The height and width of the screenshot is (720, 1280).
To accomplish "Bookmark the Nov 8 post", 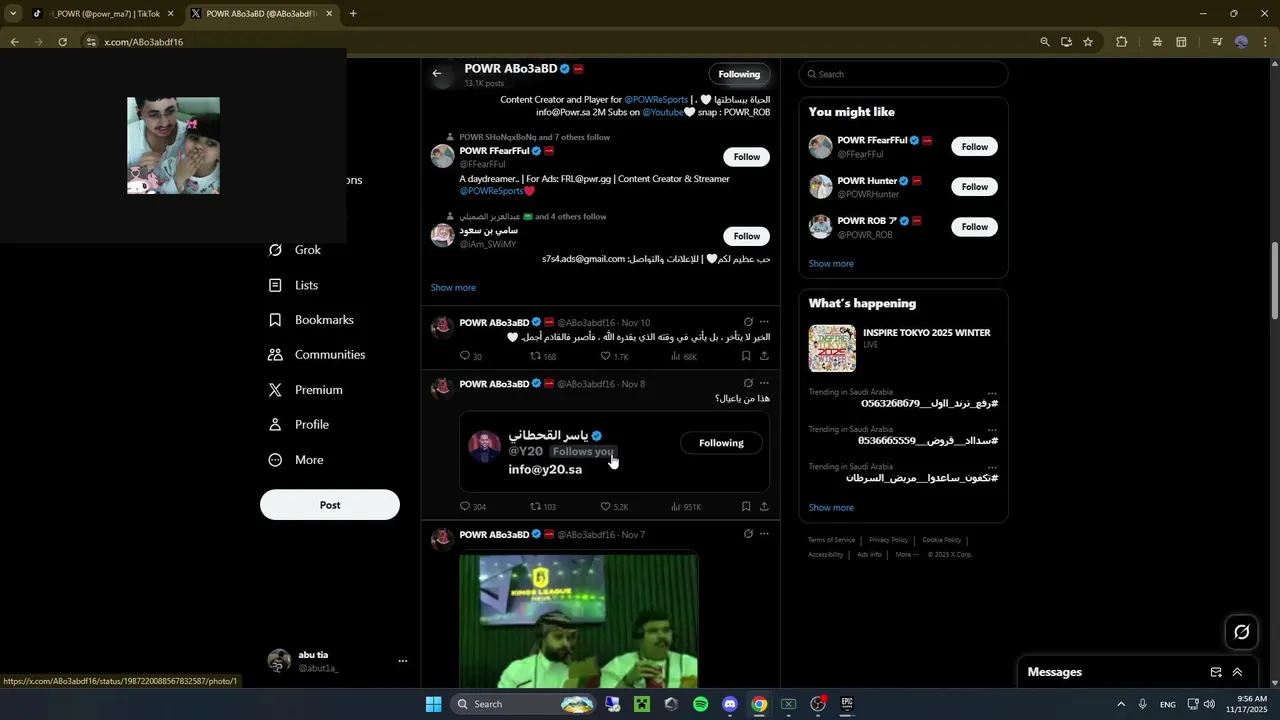I will pos(746,507).
